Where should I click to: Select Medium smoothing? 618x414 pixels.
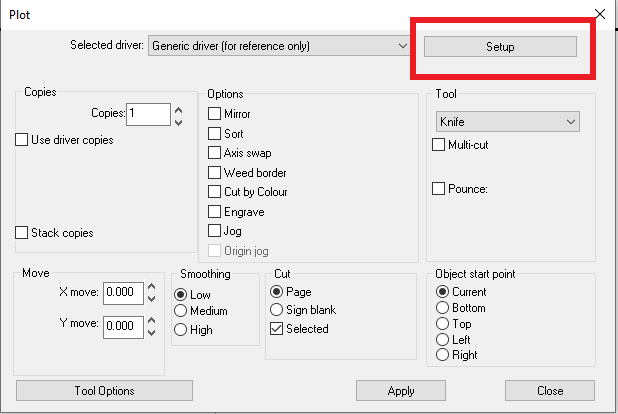point(181,311)
